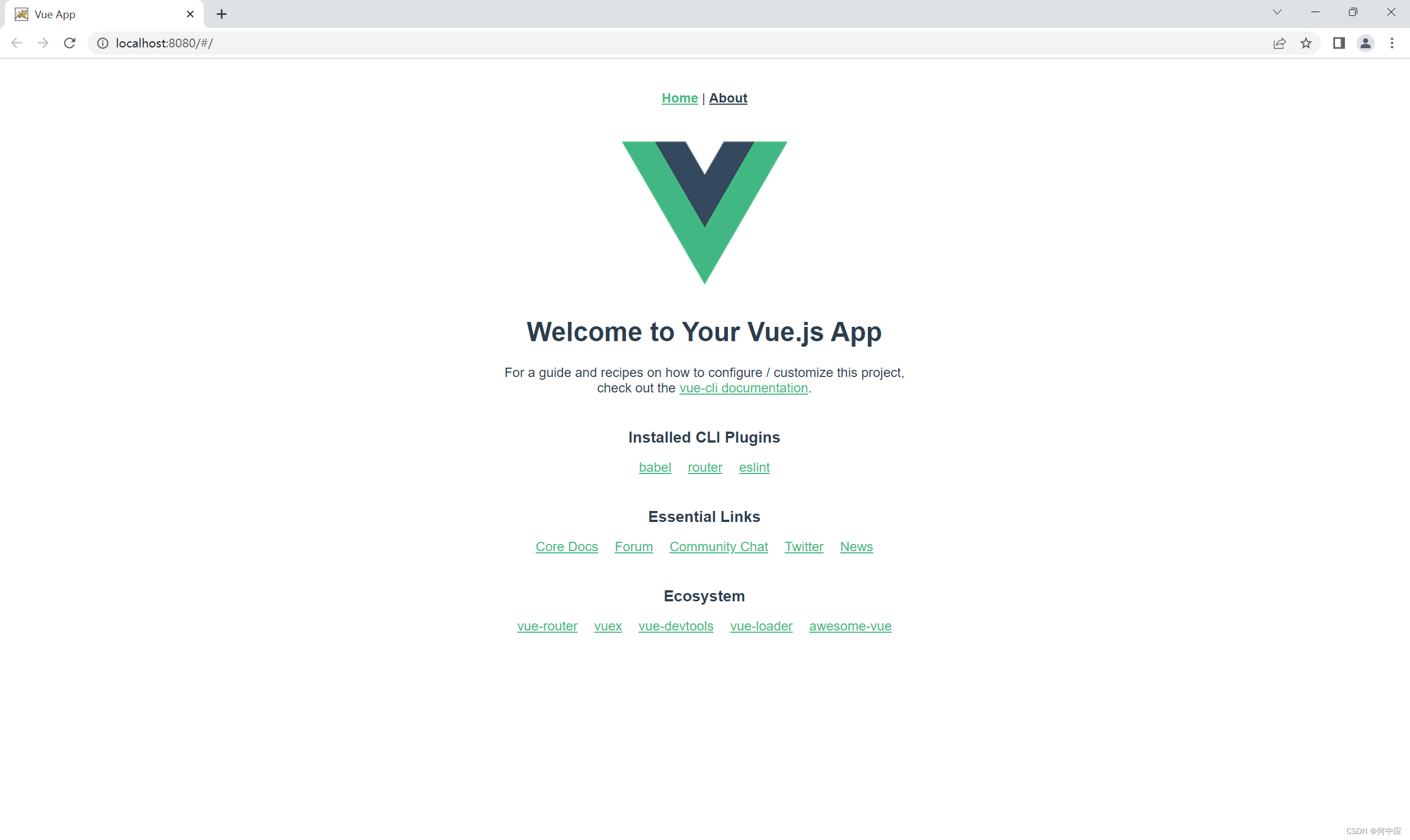Click the babel CLI plugin link

[655, 467]
